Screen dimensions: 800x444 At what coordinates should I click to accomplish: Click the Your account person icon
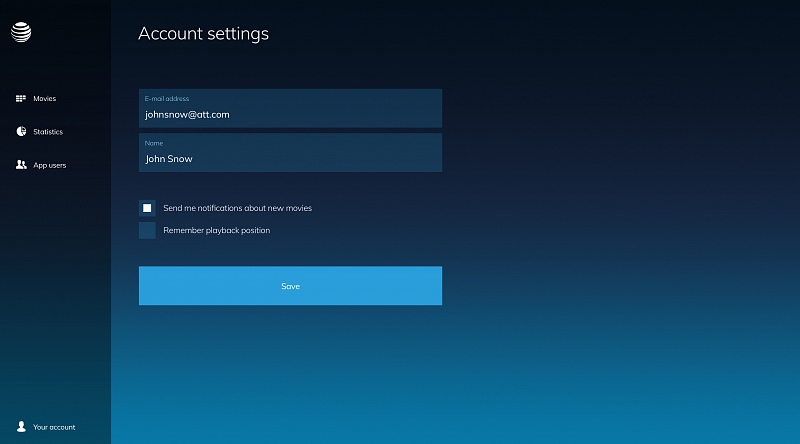click(x=21, y=427)
